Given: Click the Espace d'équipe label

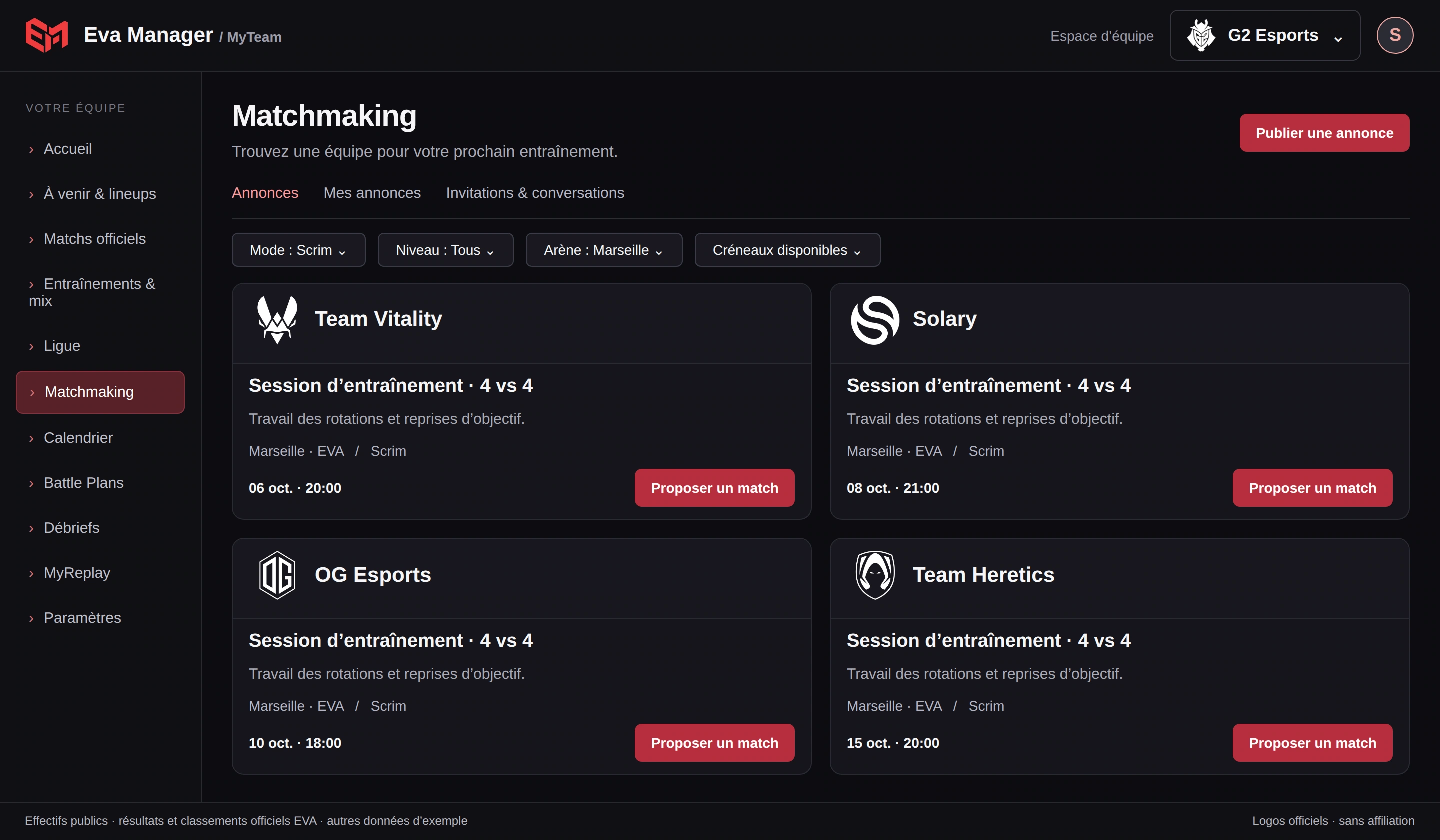Looking at the screenshot, I should point(1101,36).
